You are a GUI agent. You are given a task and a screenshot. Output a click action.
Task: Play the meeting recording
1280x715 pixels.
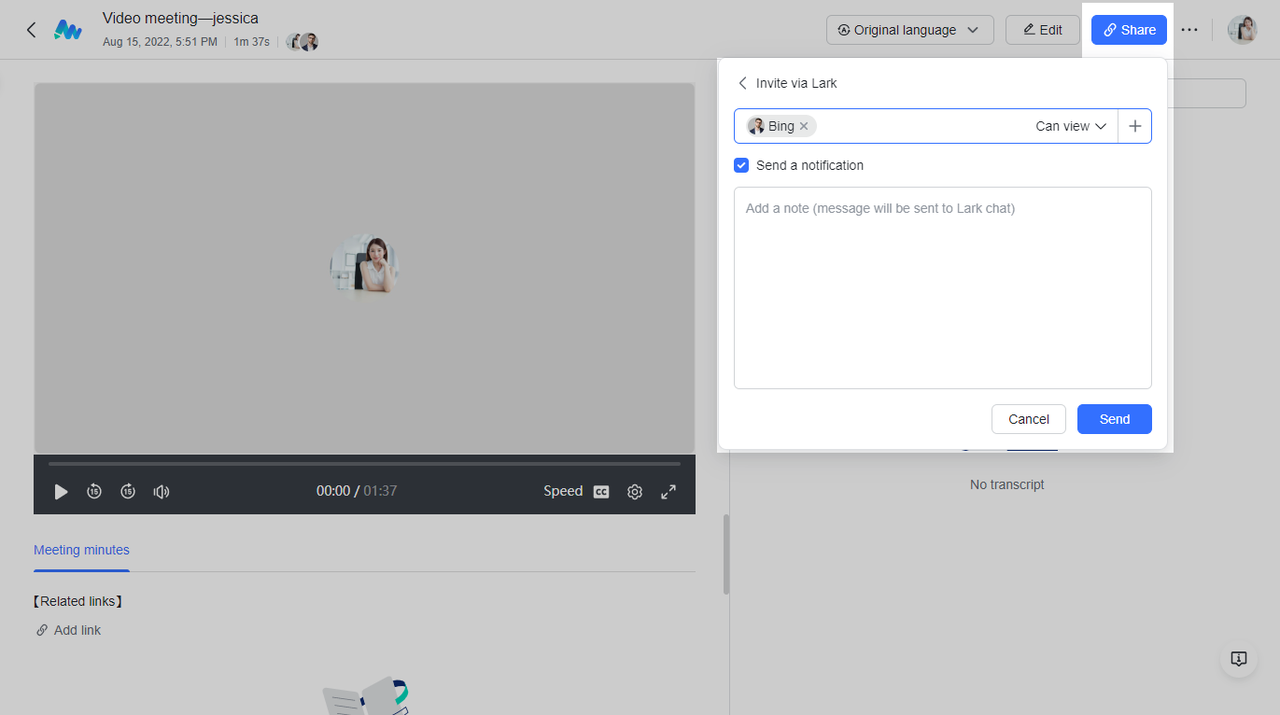point(61,491)
